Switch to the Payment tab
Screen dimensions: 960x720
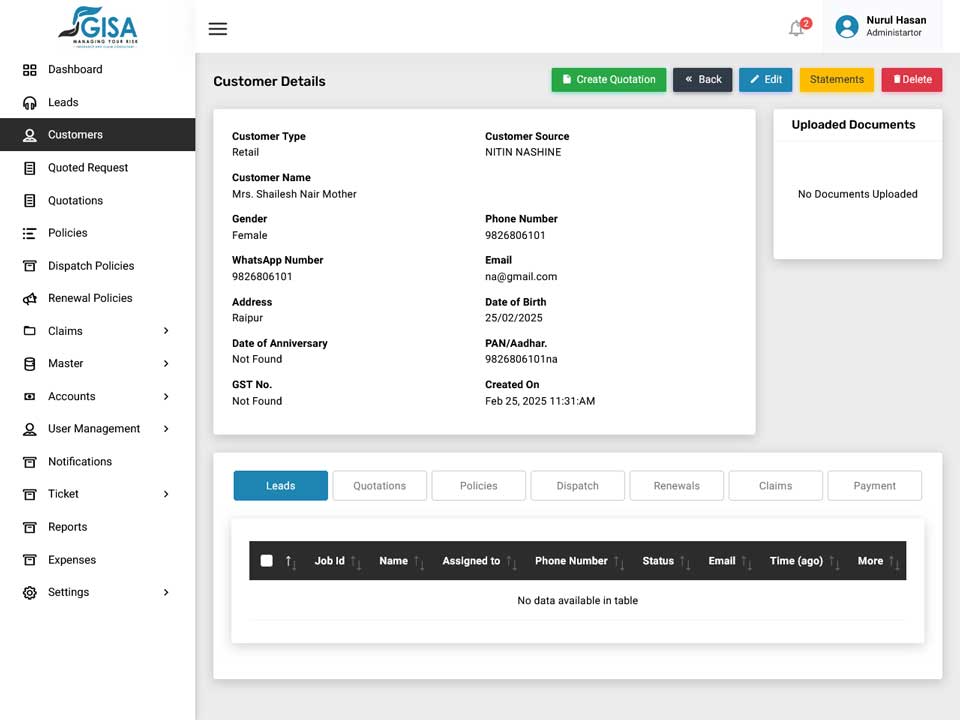click(874, 486)
